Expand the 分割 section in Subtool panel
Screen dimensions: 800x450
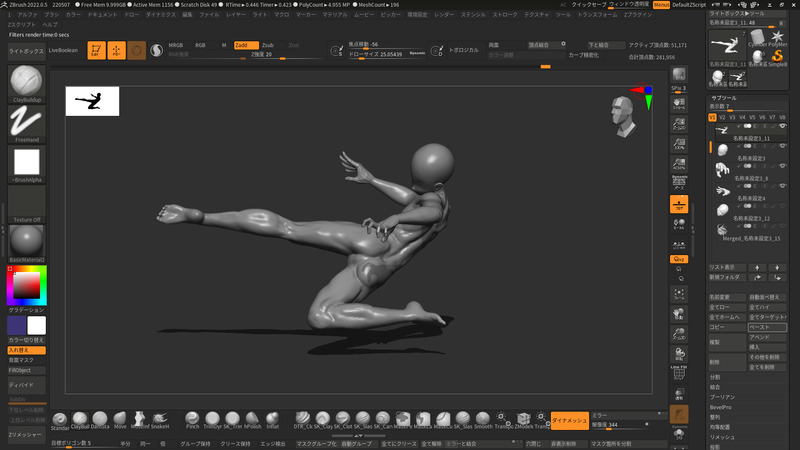point(716,377)
